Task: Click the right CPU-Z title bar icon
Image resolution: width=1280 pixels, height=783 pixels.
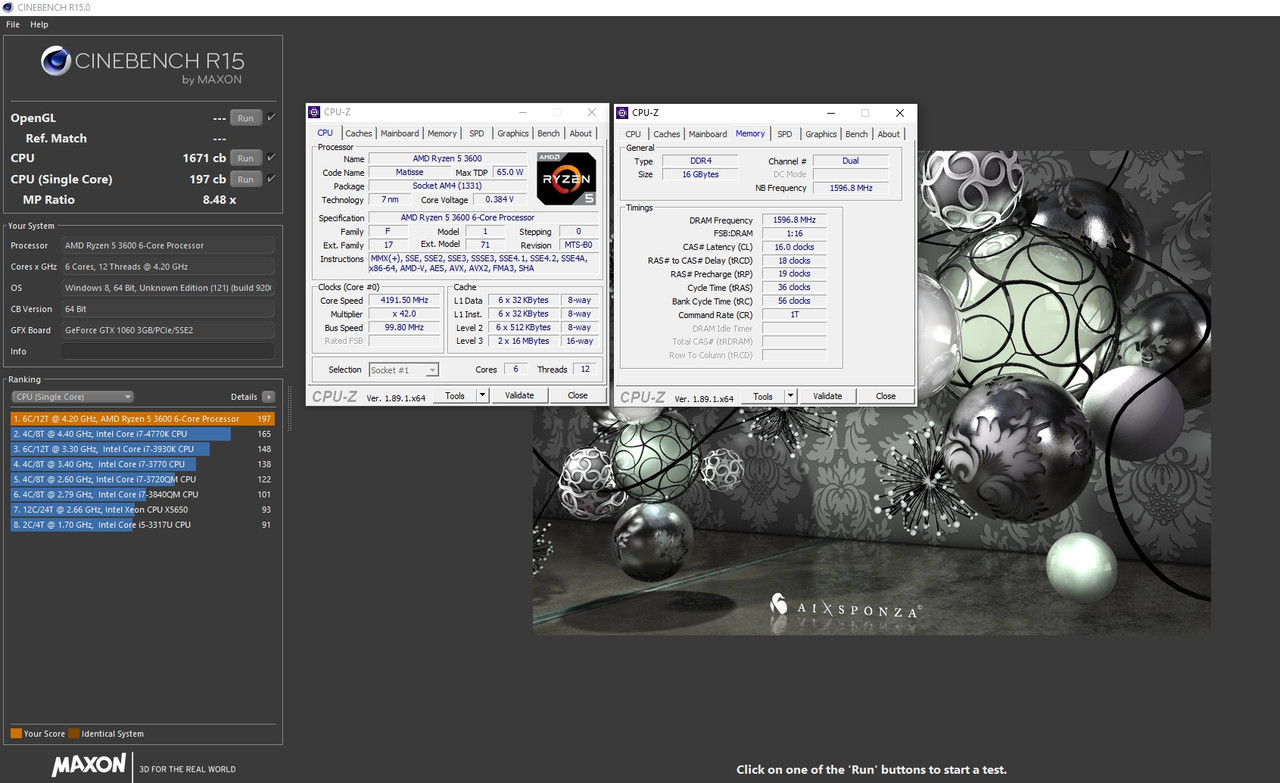Action: [x=622, y=113]
